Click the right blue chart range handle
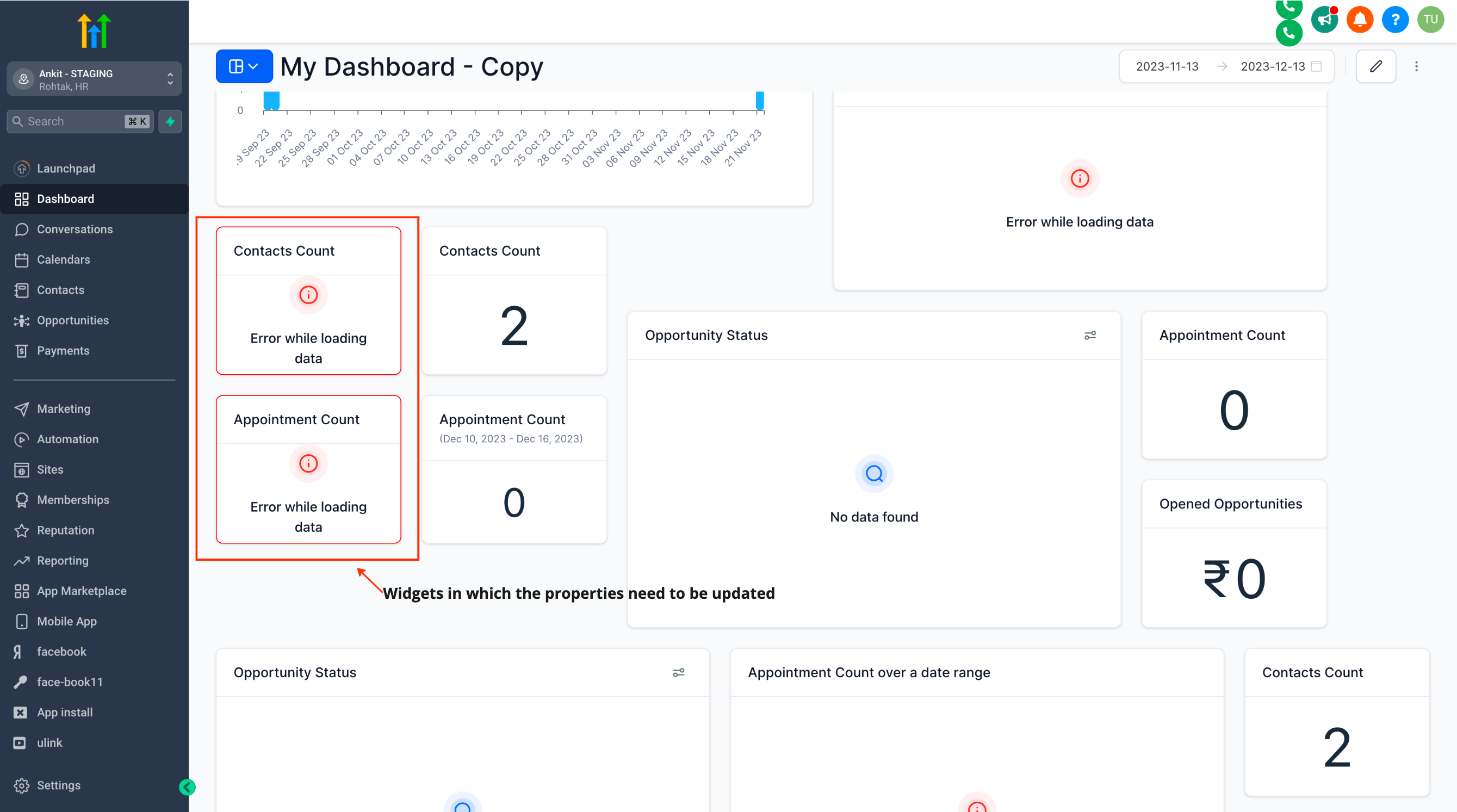Image resolution: width=1457 pixels, height=812 pixels. tap(759, 101)
